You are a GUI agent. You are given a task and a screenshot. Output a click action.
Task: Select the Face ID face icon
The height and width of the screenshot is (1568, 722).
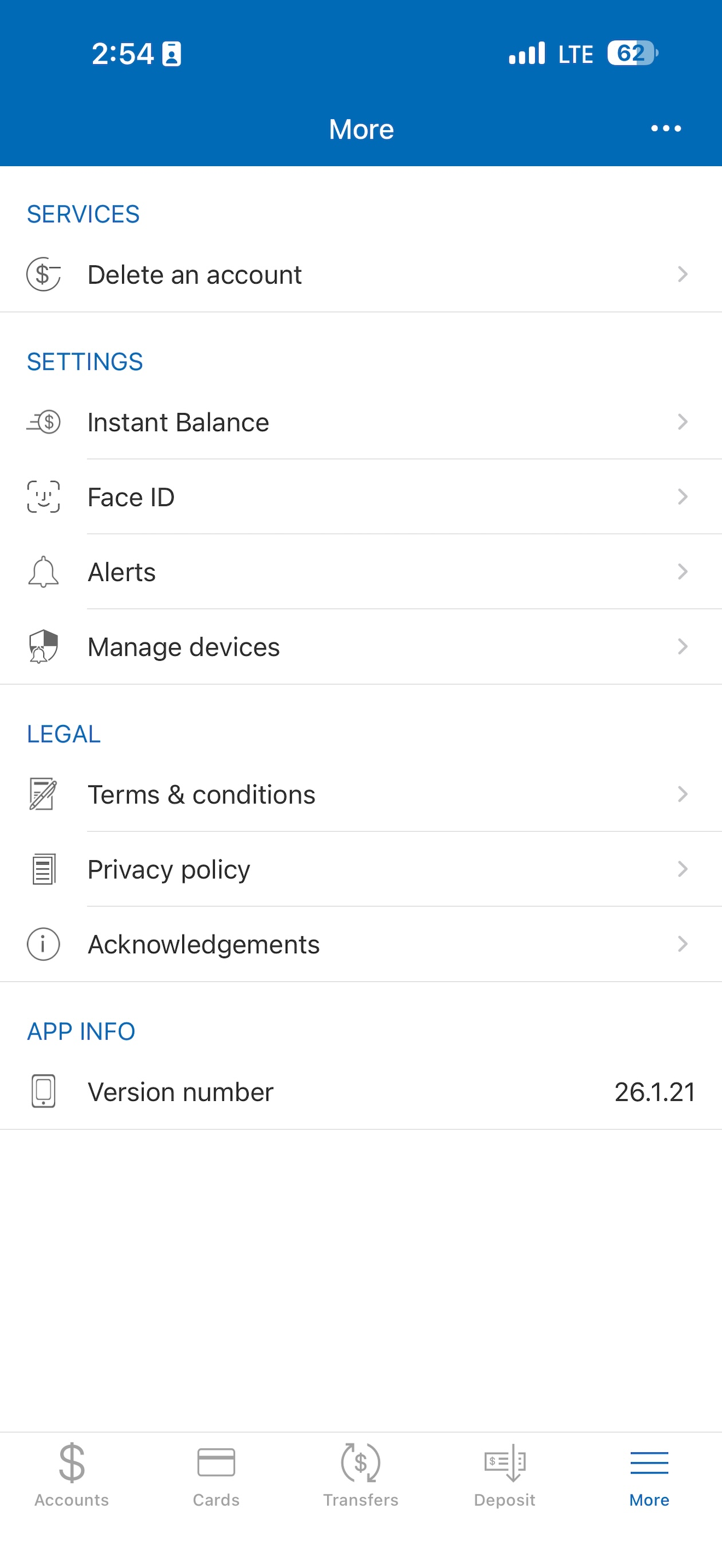[x=43, y=497]
